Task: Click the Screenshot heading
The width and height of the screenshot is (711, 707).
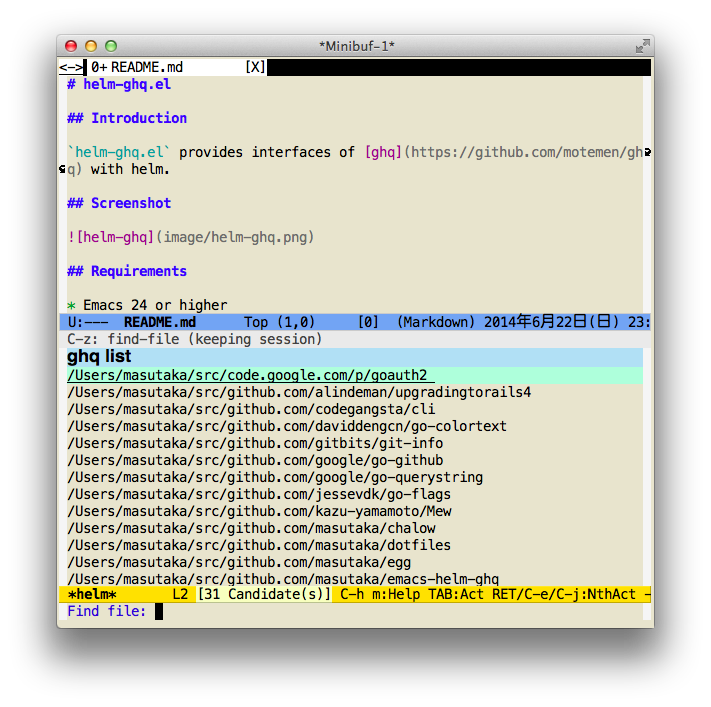Action: pos(119,203)
